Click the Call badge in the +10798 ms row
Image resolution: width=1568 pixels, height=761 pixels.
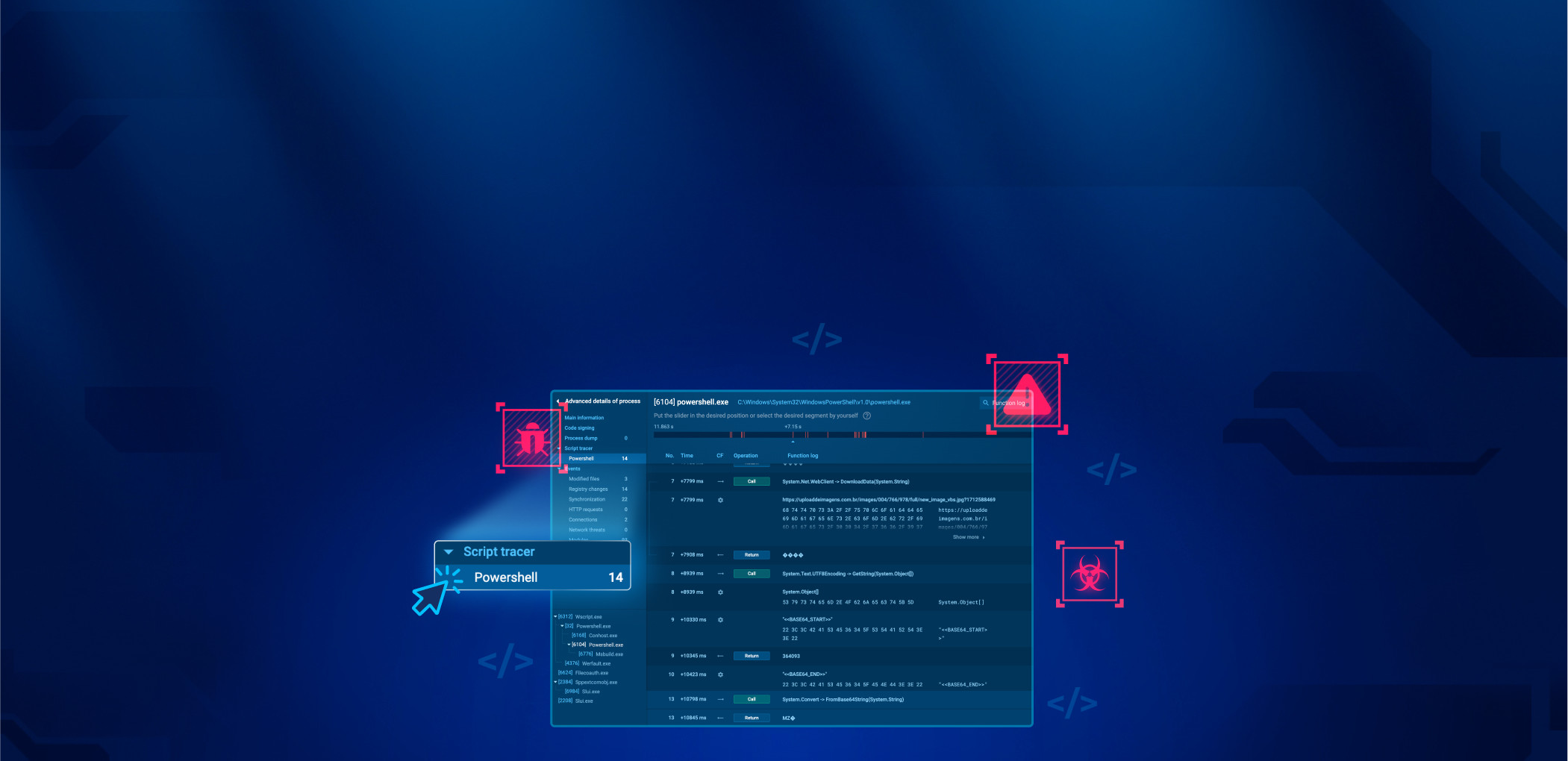752,700
